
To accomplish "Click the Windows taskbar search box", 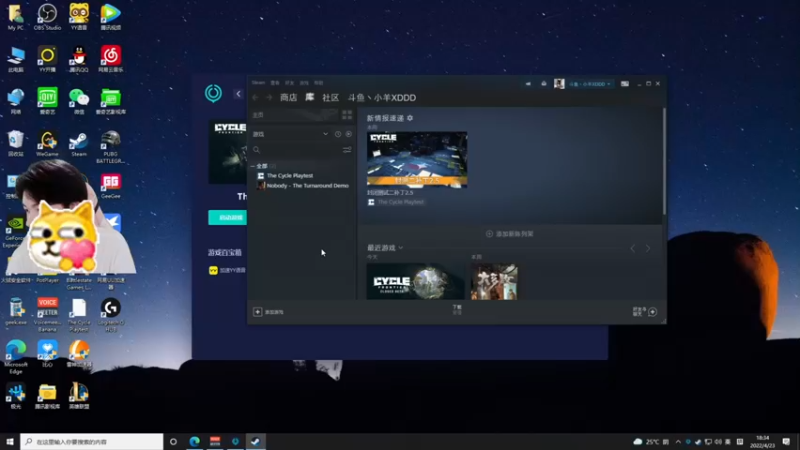I will (x=92, y=441).
